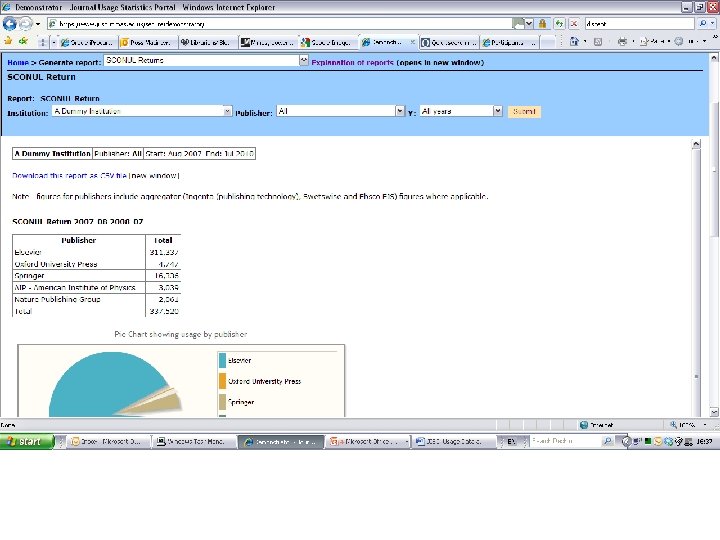
Task: Click the Search Desktop field in taskbar
Action: [x=566, y=441]
